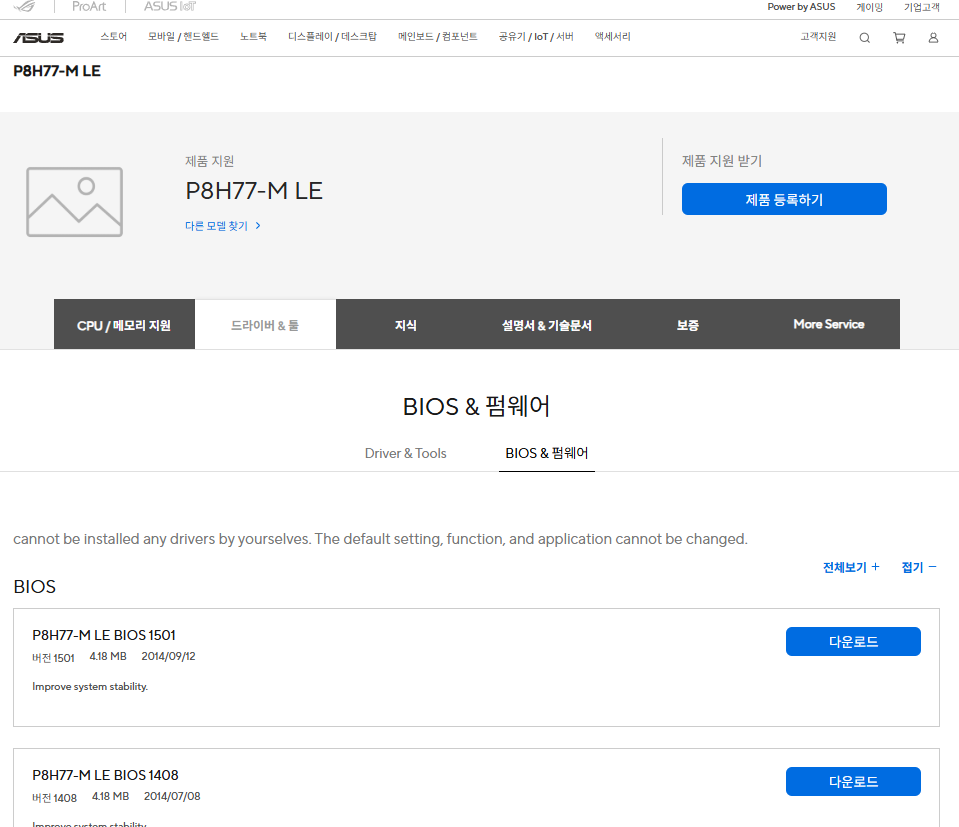
Task: Open the 공유기 / IoT / 서버 menu
Action: coord(536,37)
